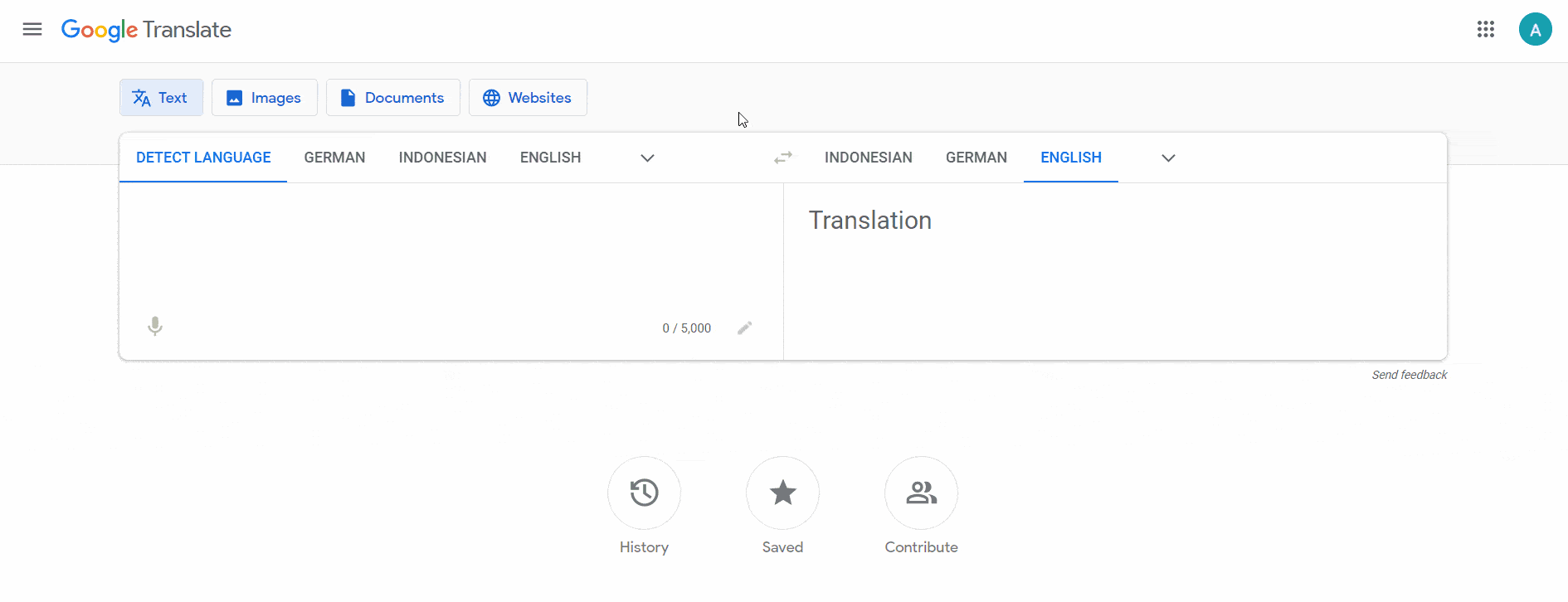Expand more source languages chevron

pos(648,158)
